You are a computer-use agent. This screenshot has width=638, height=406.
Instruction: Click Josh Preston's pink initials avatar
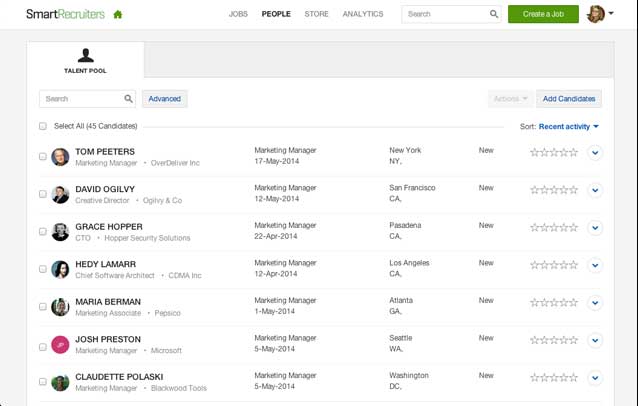pos(60,345)
